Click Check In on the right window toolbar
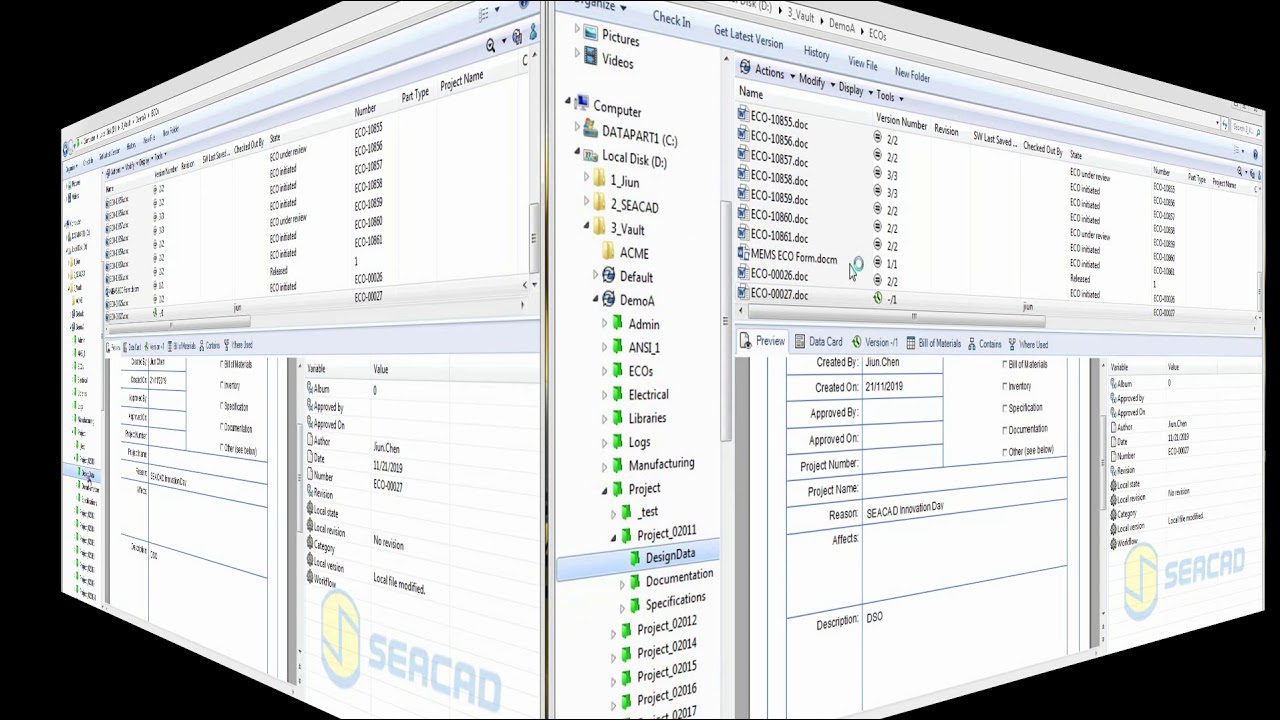The image size is (1280, 720). pyautogui.click(x=671, y=20)
